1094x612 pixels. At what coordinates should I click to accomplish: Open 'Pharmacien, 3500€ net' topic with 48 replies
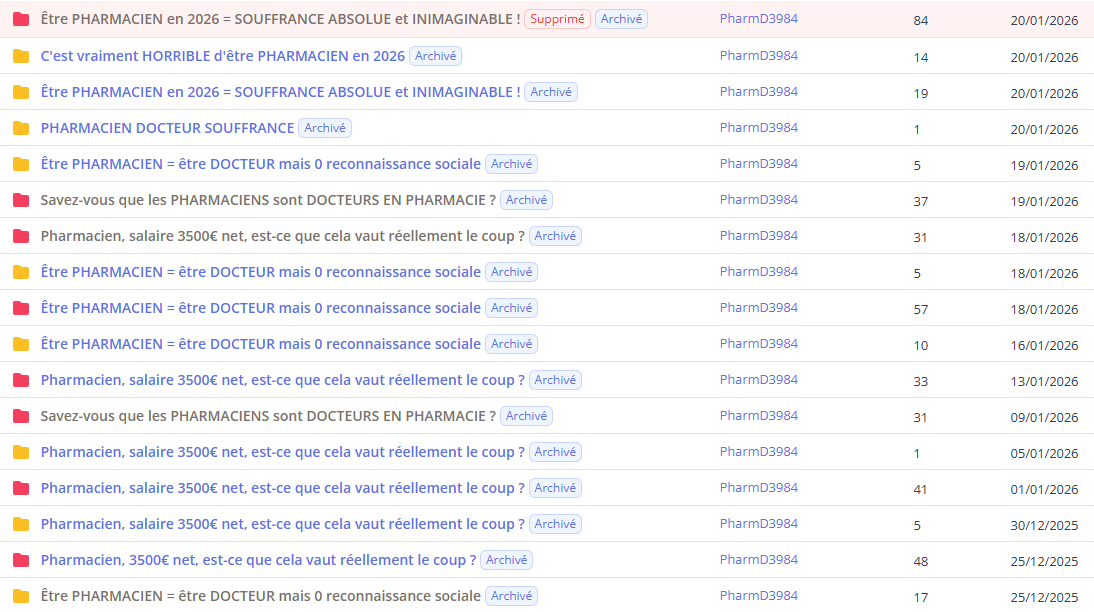258,560
